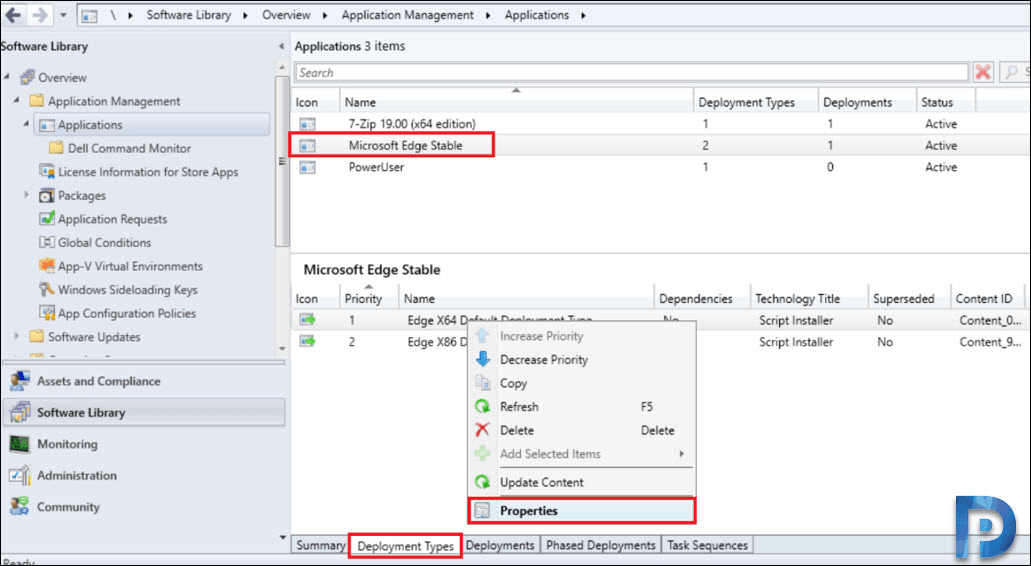1031x566 pixels.
Task: Sort deployment types by Priority column header
Action: coord(369,298)
